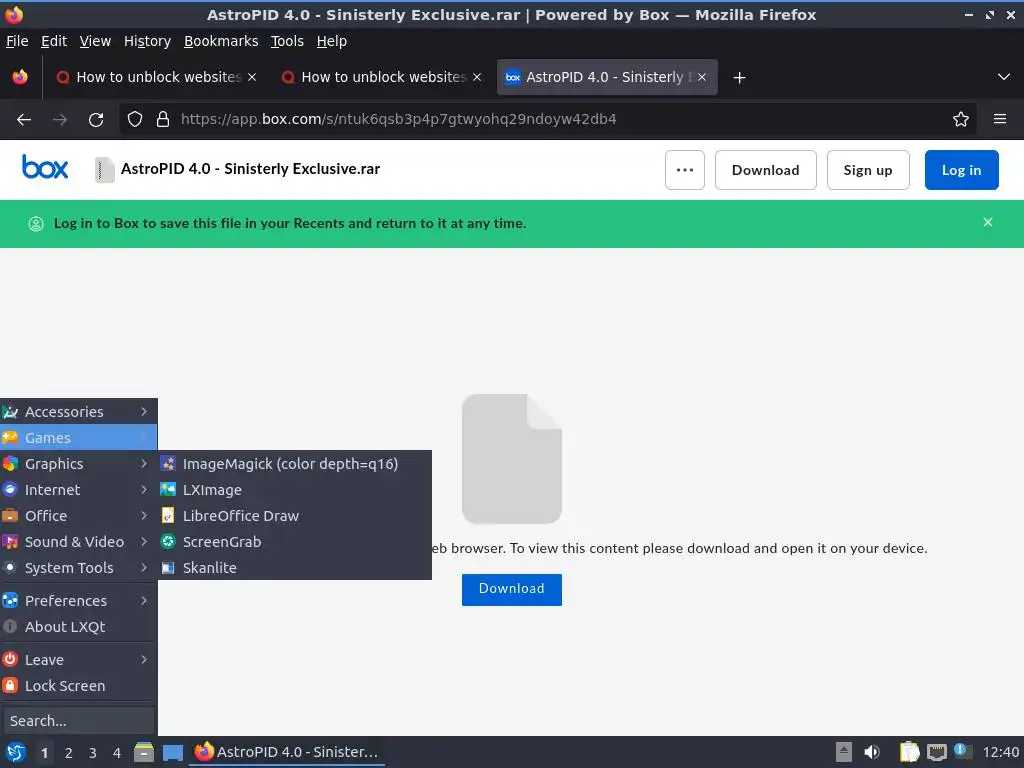Open About LXQt

tap(78, 627)
